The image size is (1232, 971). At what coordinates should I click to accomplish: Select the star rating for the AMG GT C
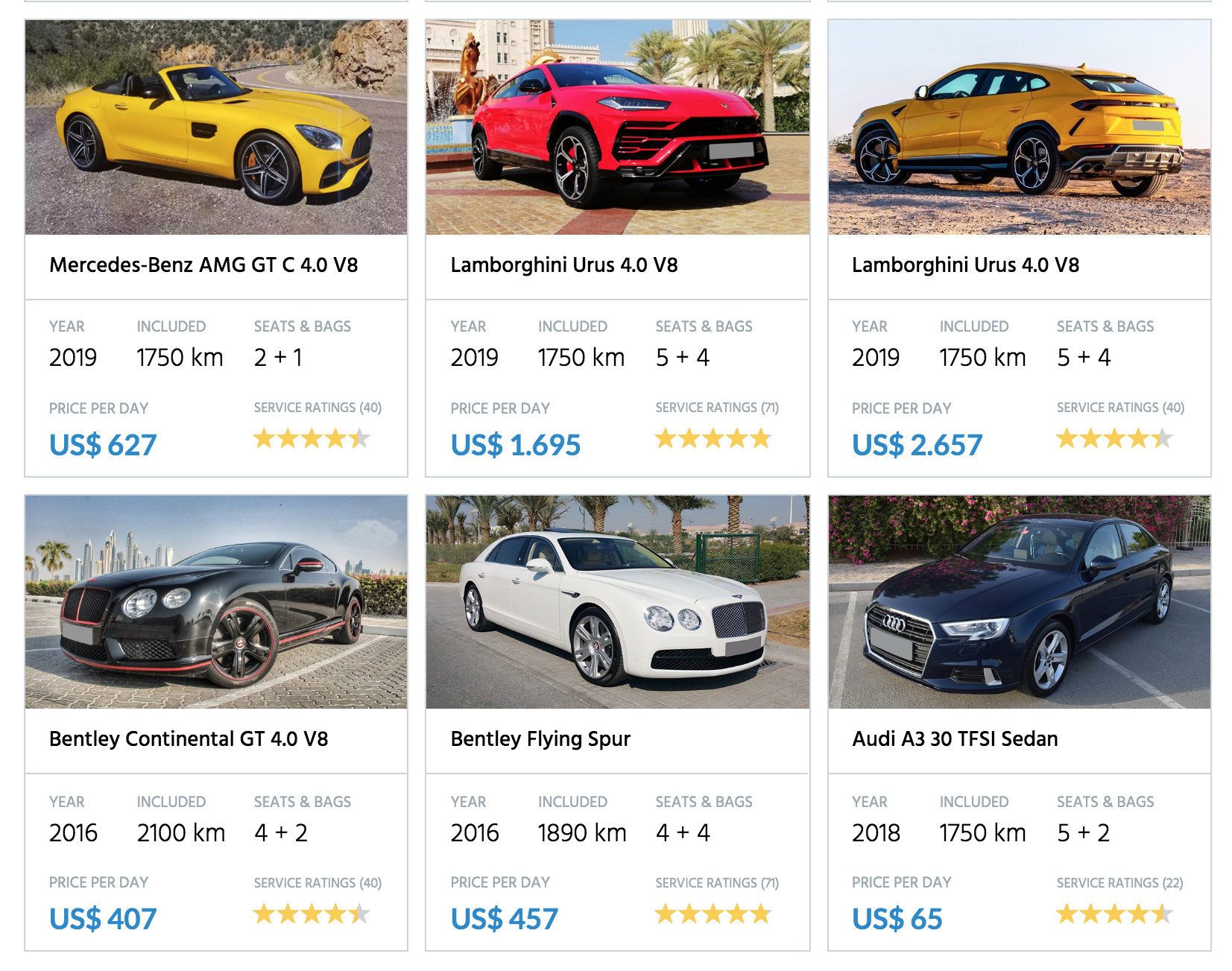click(x=311, y=438)
